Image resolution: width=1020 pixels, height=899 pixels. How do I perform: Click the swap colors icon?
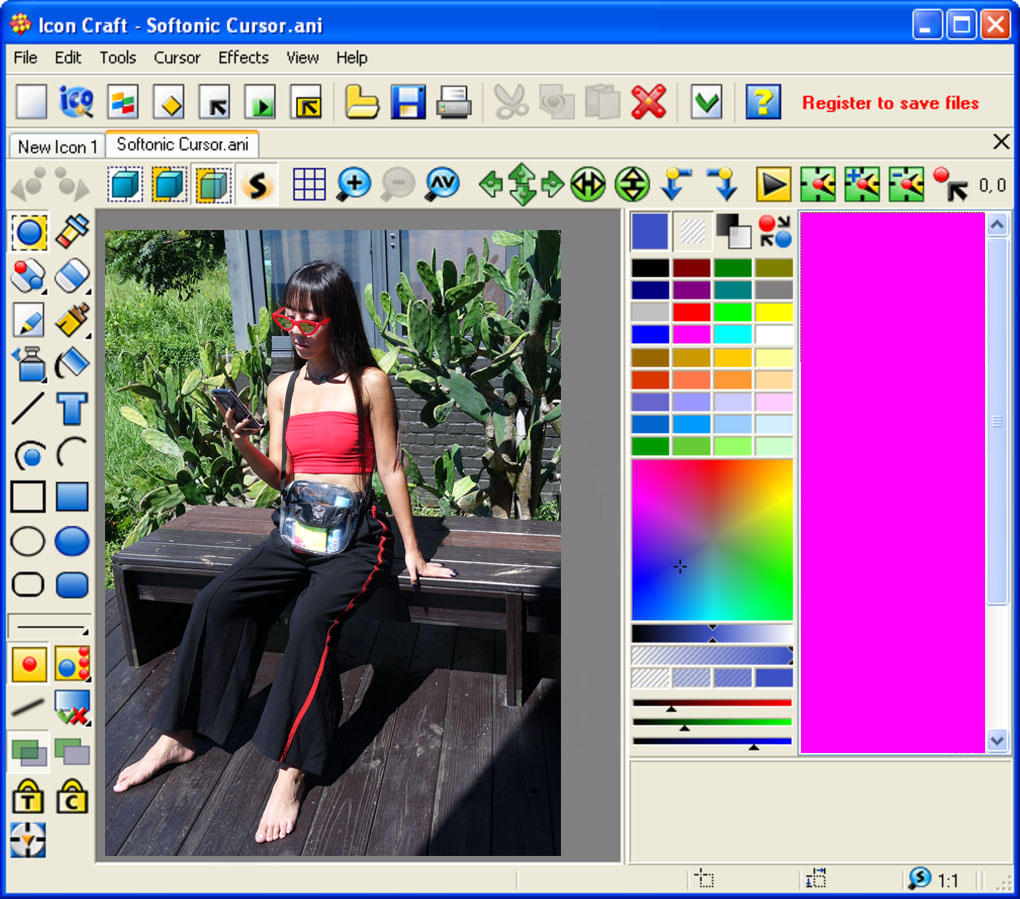(x=775, y=231)
